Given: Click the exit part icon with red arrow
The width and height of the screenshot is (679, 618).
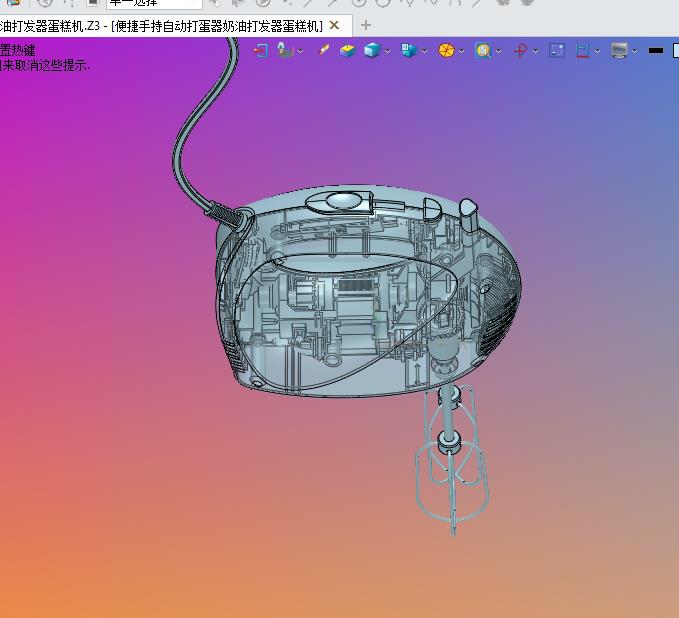Looking at the screenshot, I should click(x=261, y=51).
